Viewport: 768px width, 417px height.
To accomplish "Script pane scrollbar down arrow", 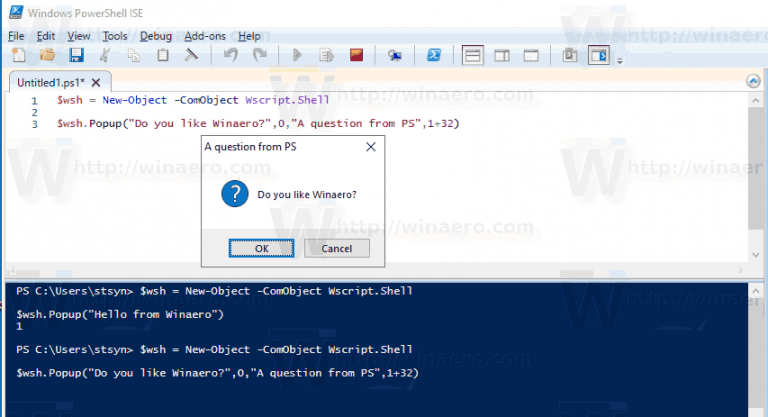I will click(756, 255).
